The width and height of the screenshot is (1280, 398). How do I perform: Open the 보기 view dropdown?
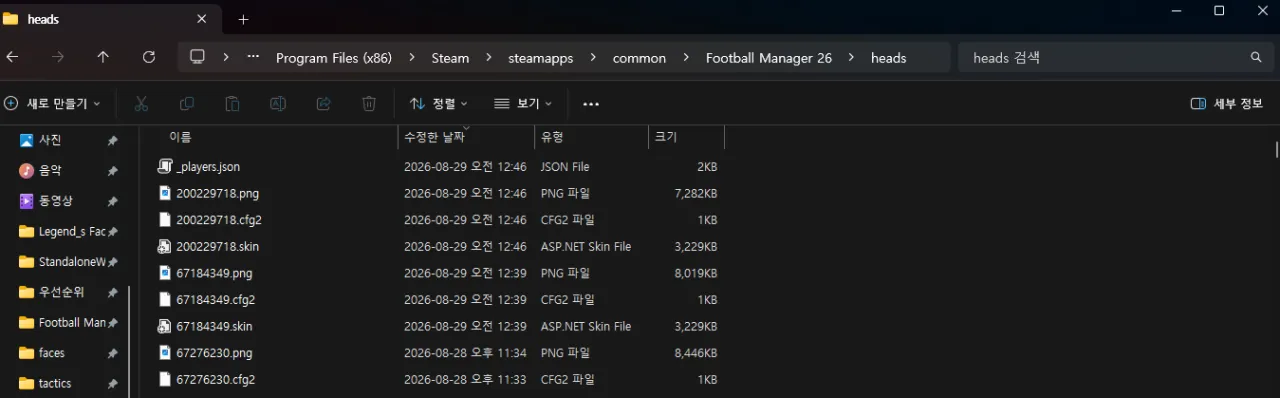tap(523, 103)
